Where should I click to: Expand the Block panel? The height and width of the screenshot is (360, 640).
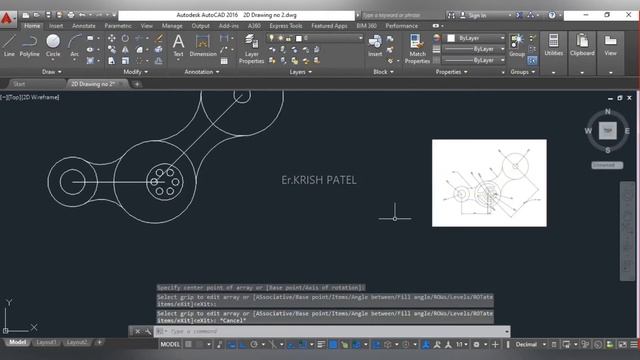[x=383, y=72]
